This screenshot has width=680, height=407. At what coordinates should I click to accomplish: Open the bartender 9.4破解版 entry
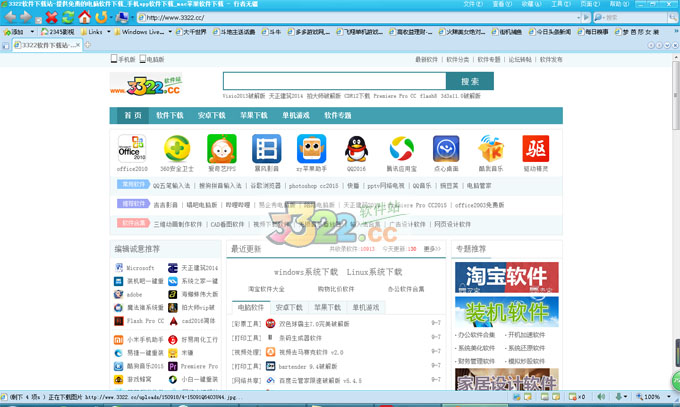[307, 367]
